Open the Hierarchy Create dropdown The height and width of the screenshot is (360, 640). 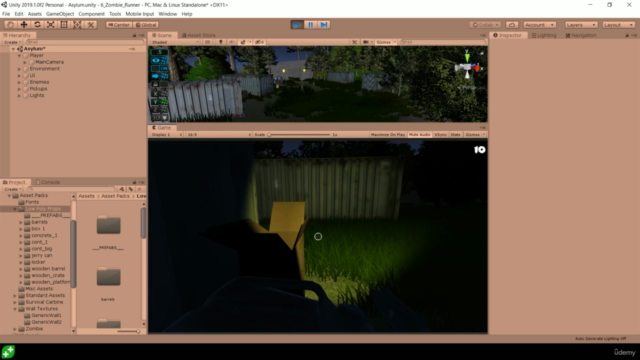pos(12,42)
